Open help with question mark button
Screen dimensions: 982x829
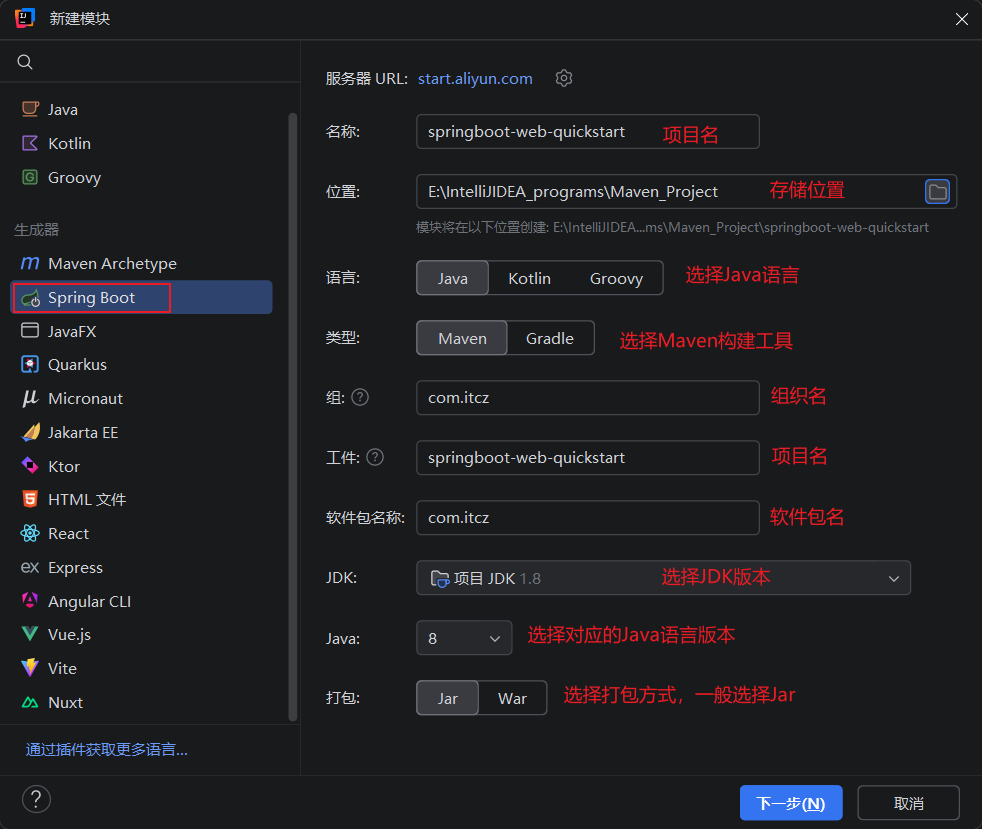[36, 800]
